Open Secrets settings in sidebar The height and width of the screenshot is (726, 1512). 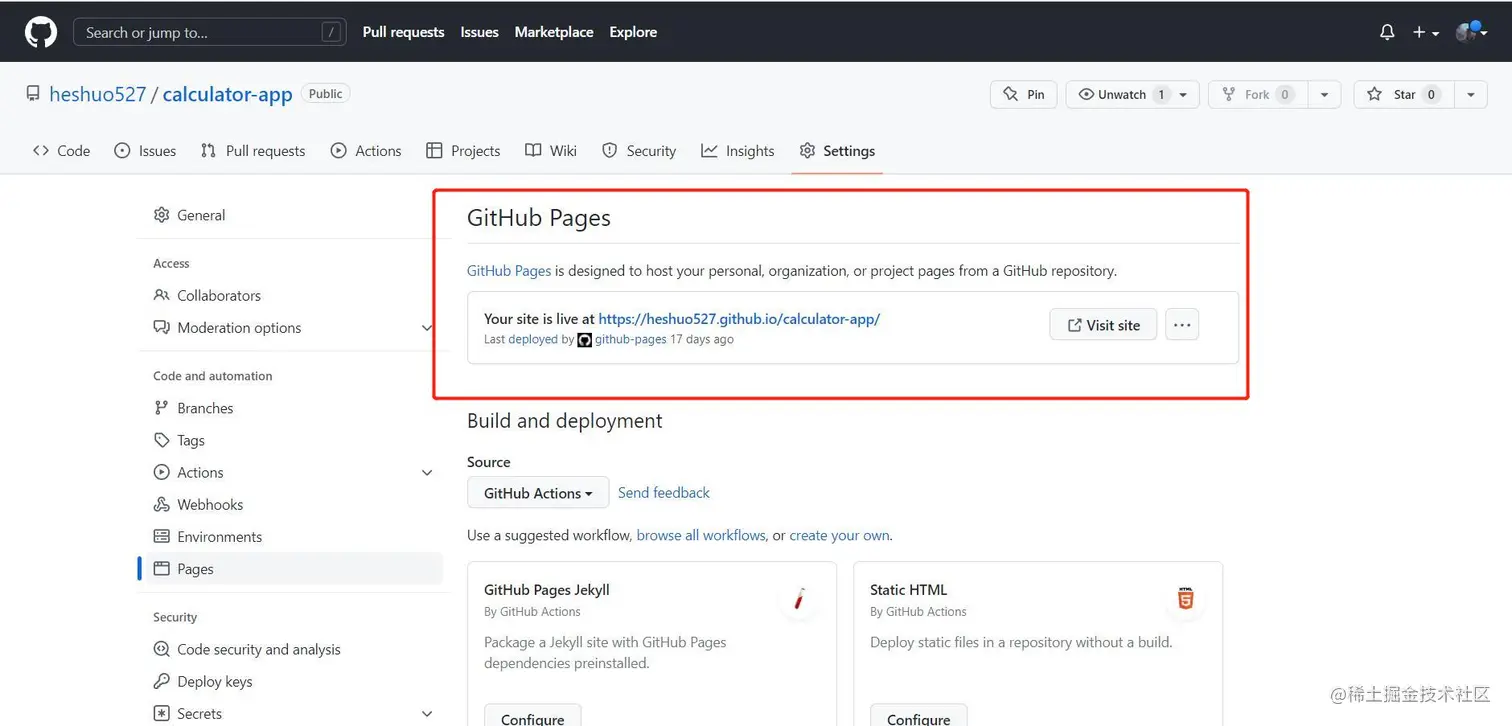(x=199, y=713)
